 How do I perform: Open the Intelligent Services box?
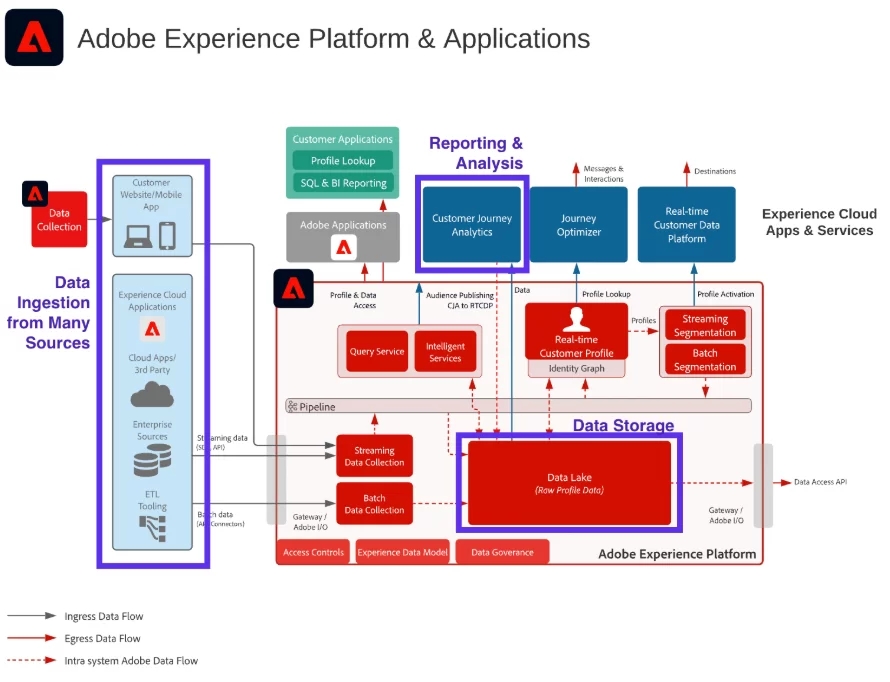(445, 351)
